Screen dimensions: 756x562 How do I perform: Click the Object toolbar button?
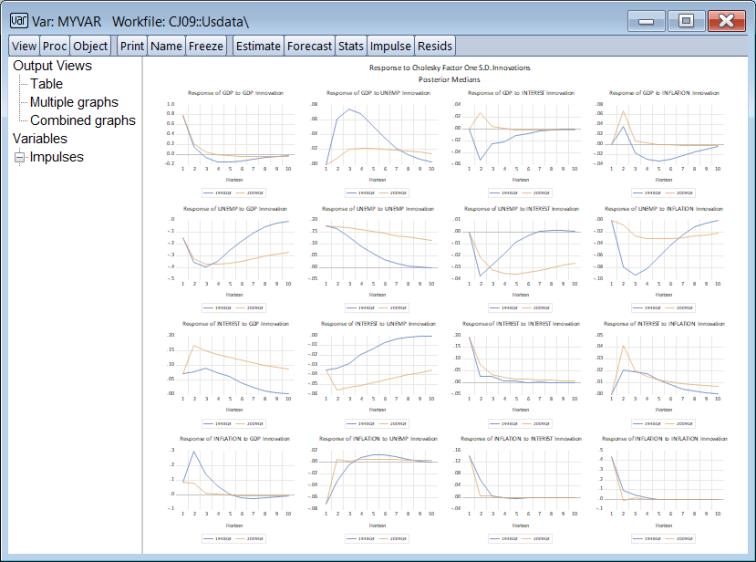click(x=90, y=46)
